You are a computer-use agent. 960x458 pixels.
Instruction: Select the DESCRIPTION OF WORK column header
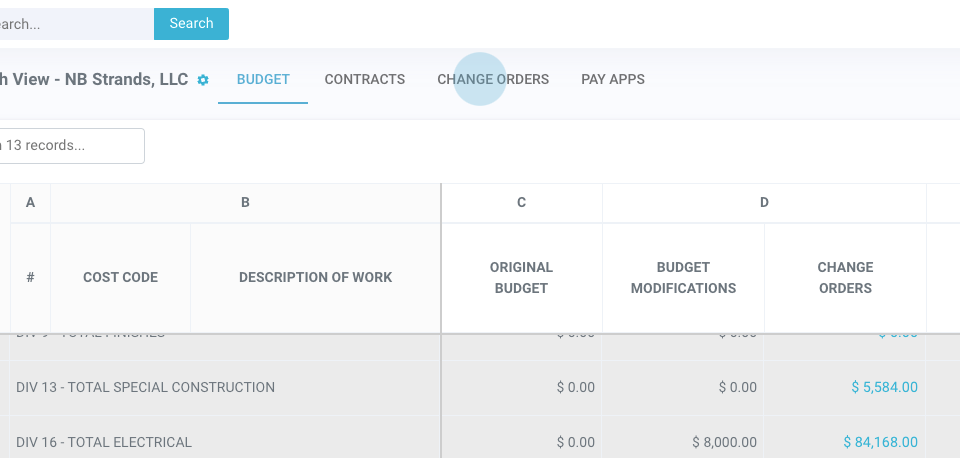coord(315,278)
